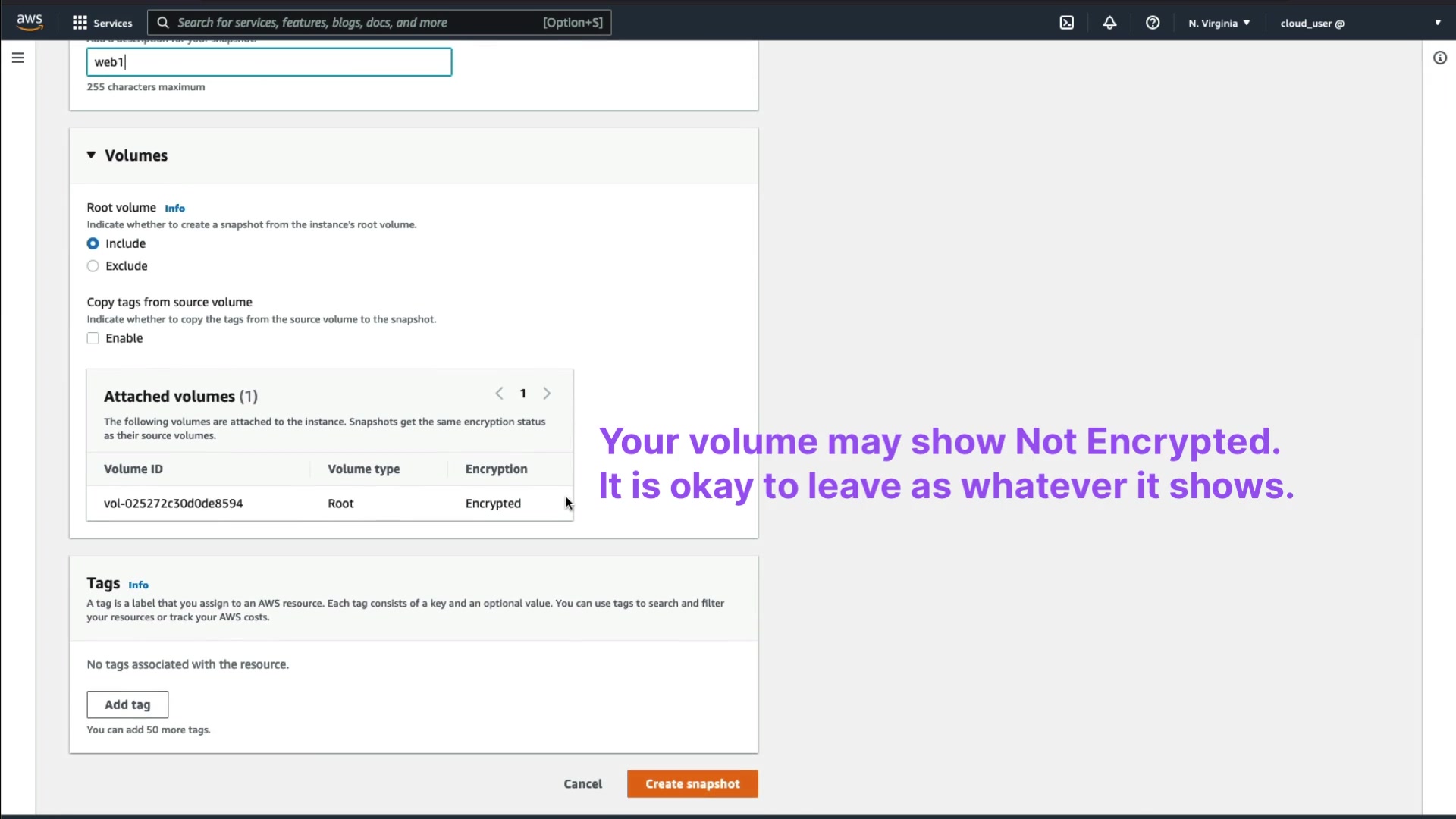This screenshot has width=1456, height=819.
Task: Select the Exclude root volume option
Action: coord(93,266)
